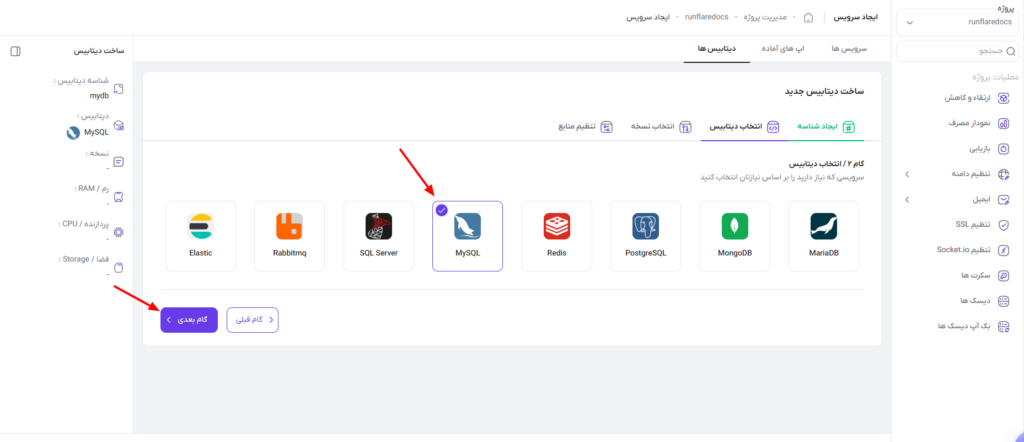This screenshot has height=442, width=1024.
Task: Pick the PostgreSQL elephant icon
Action: pos(645,227)
